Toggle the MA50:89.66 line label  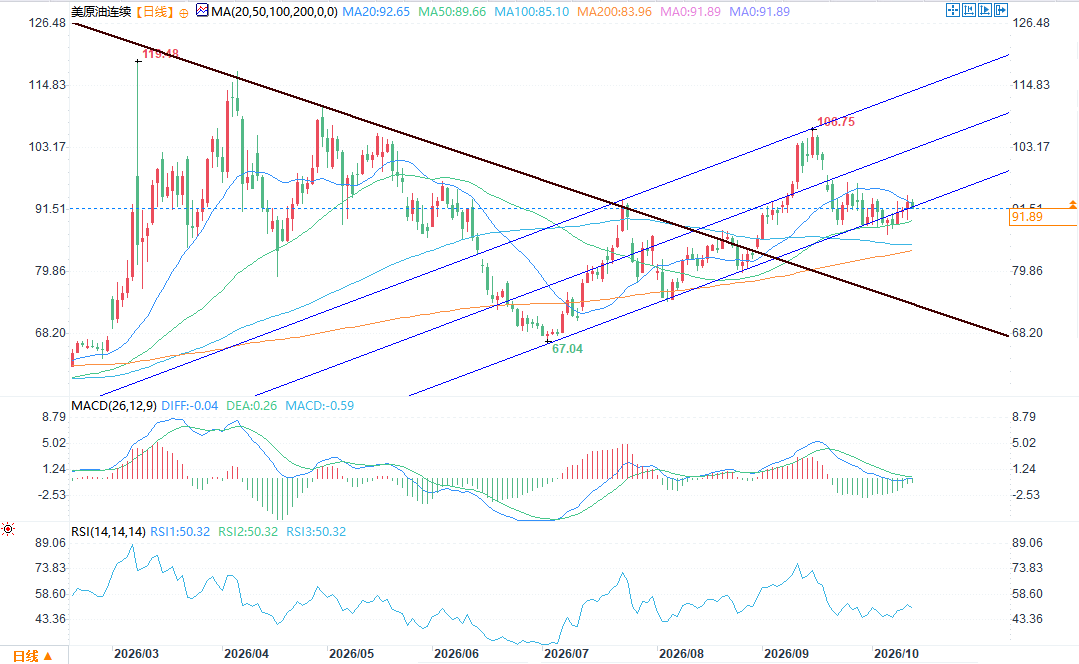coord(452,12)
